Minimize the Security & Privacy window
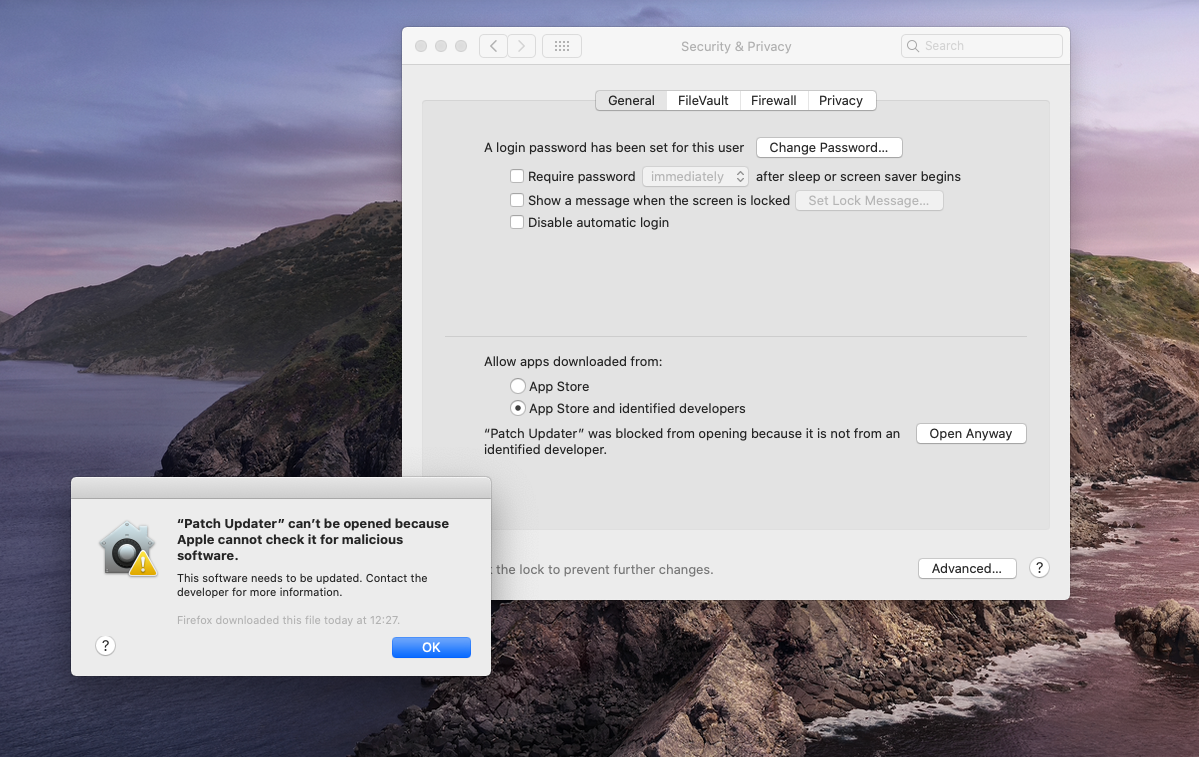1199x757 pixels. 440,46
